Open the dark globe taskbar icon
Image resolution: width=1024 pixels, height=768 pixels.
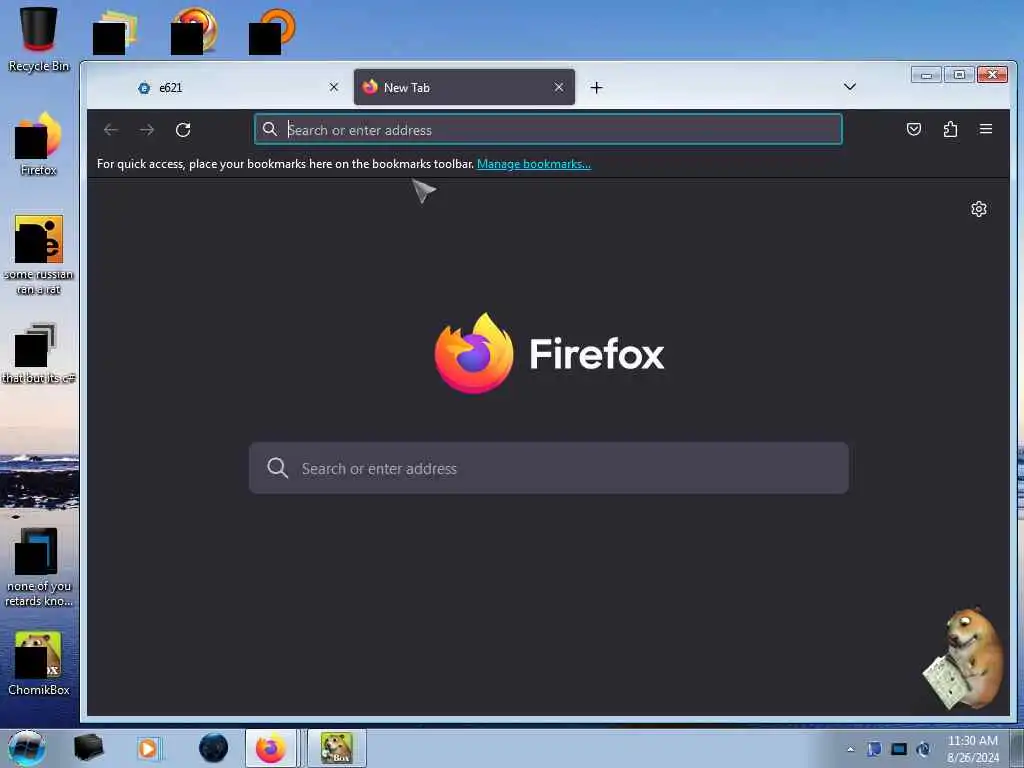click(x=214, y=748)
